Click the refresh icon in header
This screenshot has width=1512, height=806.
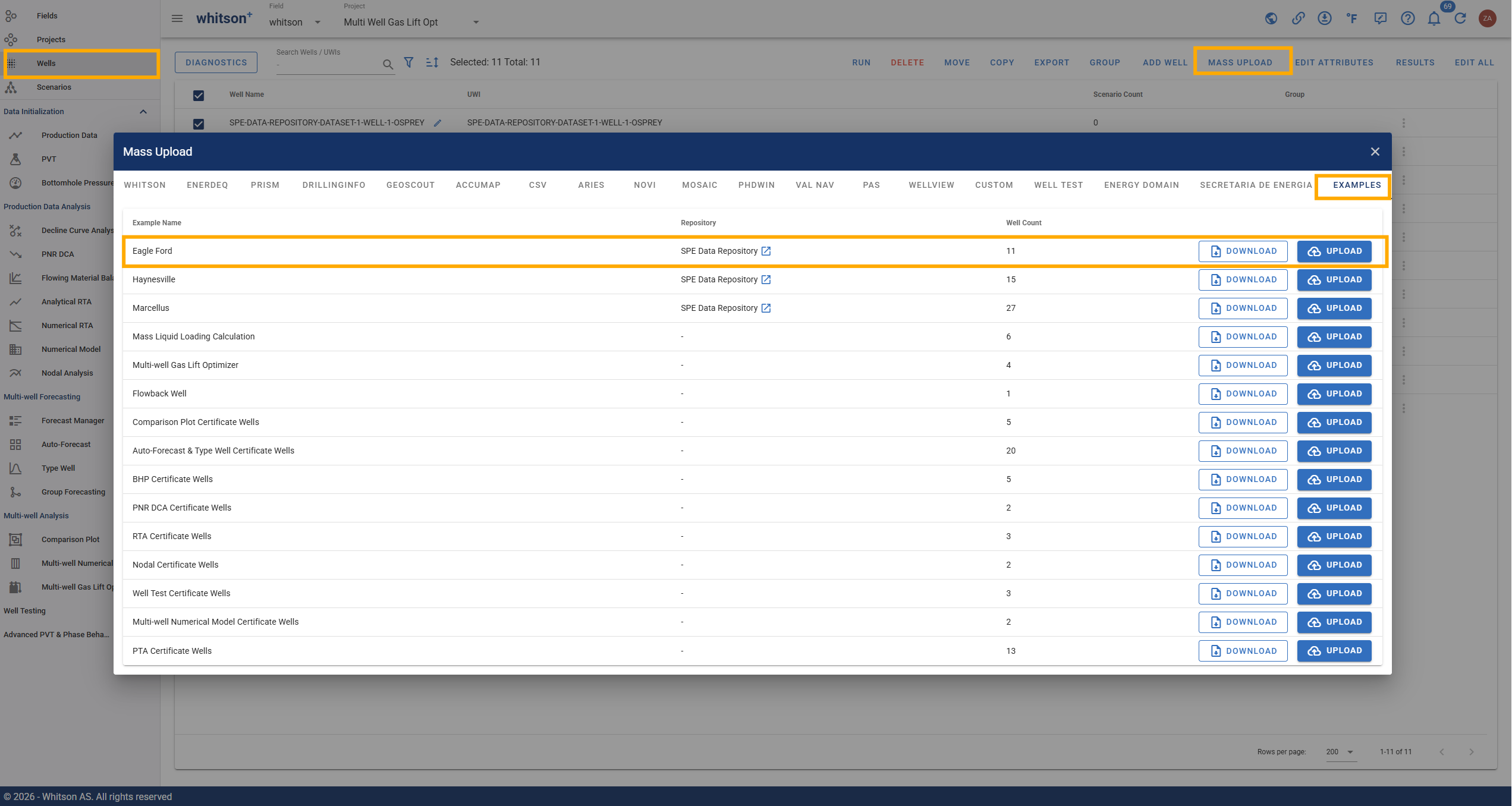pyautogui.click(x=1461, y=18)
